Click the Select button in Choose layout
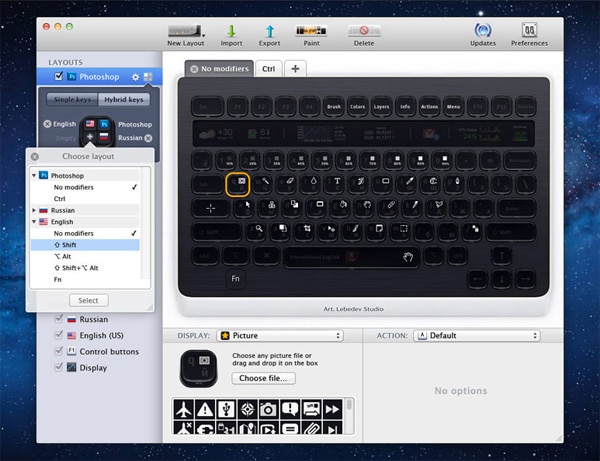 [x=88, y=300]
